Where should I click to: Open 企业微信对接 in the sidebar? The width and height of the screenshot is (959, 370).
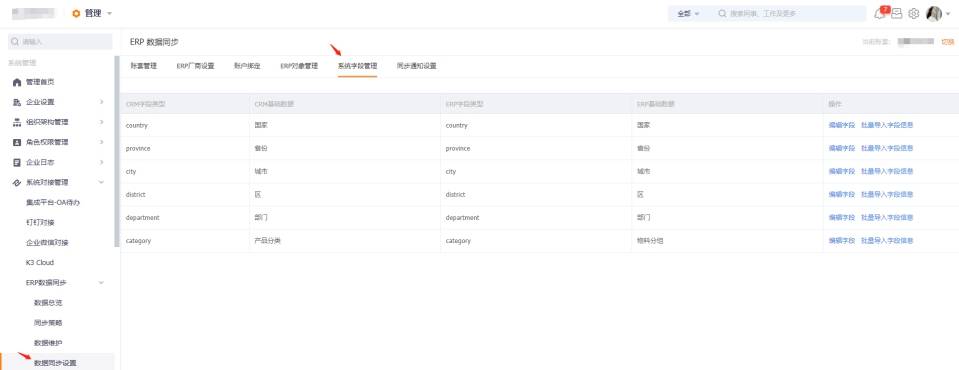[x=47, y=243]
